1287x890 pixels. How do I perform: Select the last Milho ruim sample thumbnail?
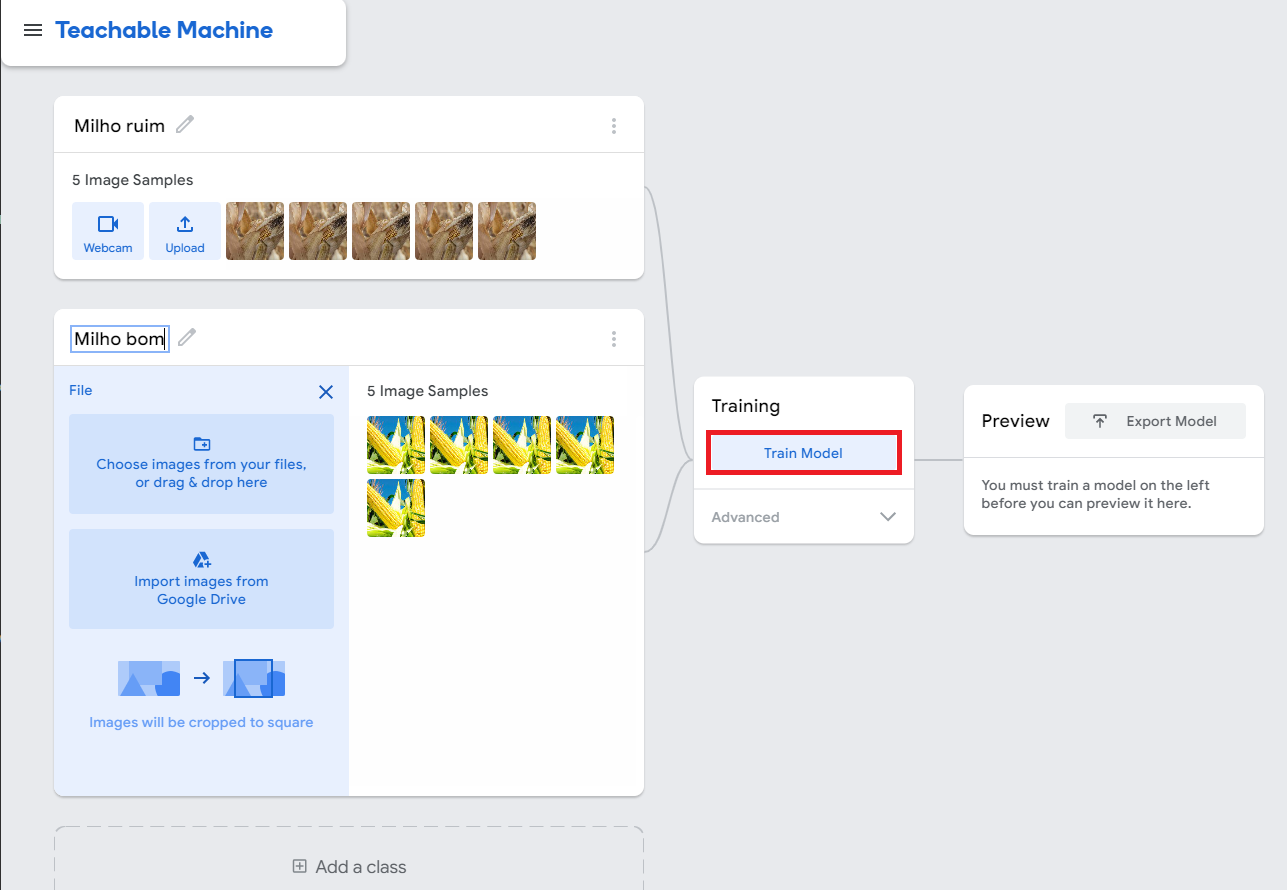[507, 231]
